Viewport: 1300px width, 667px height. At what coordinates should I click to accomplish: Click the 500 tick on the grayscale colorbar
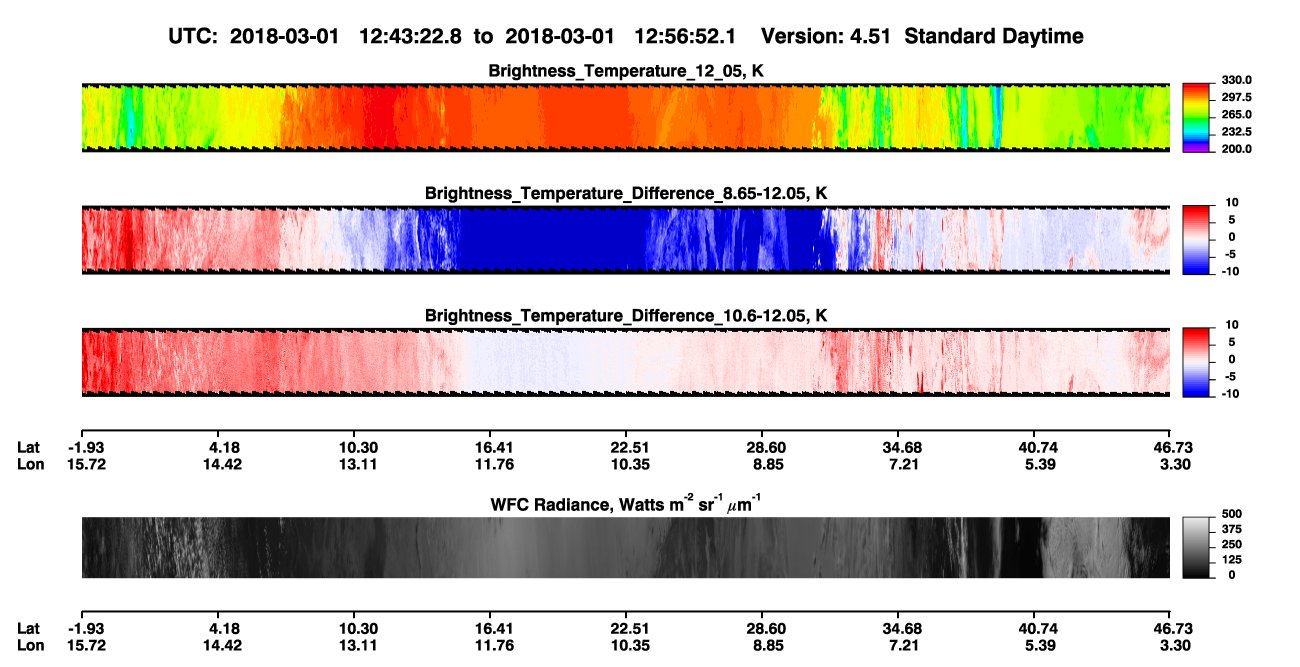click(1232, 513)
